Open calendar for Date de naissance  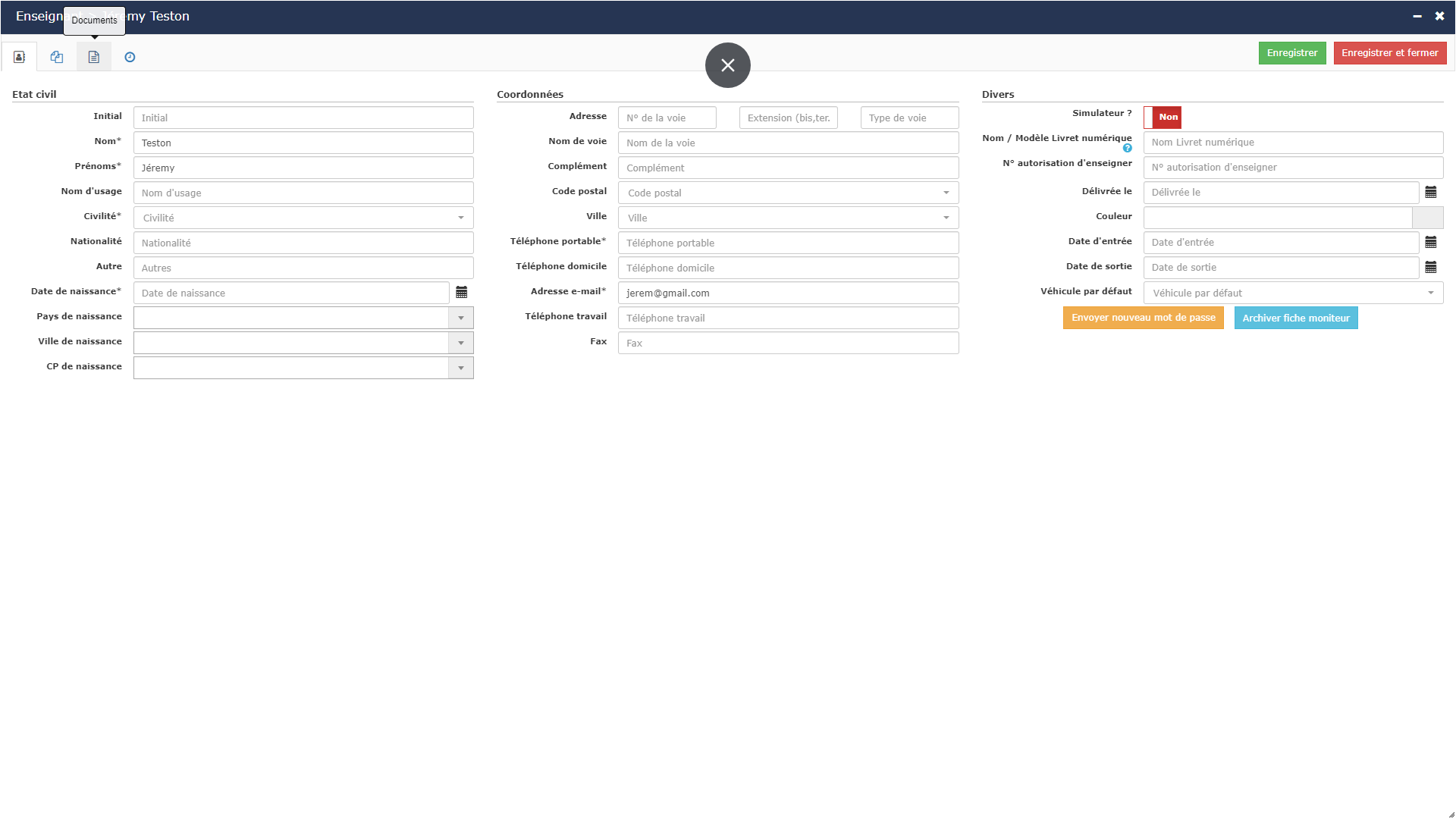click(462, 293)
